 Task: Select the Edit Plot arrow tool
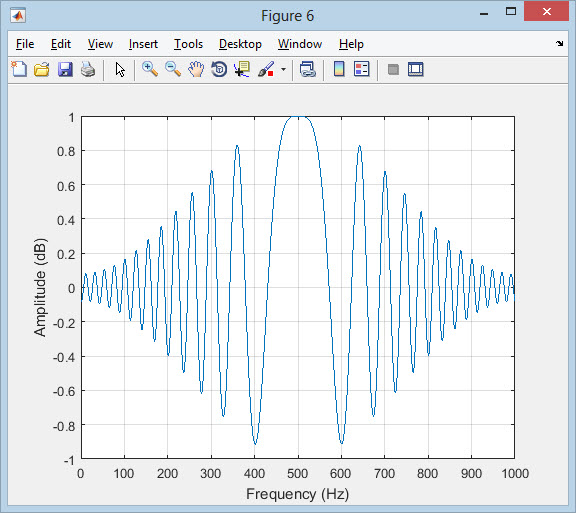pyautogui.click(x=120, y=69)
